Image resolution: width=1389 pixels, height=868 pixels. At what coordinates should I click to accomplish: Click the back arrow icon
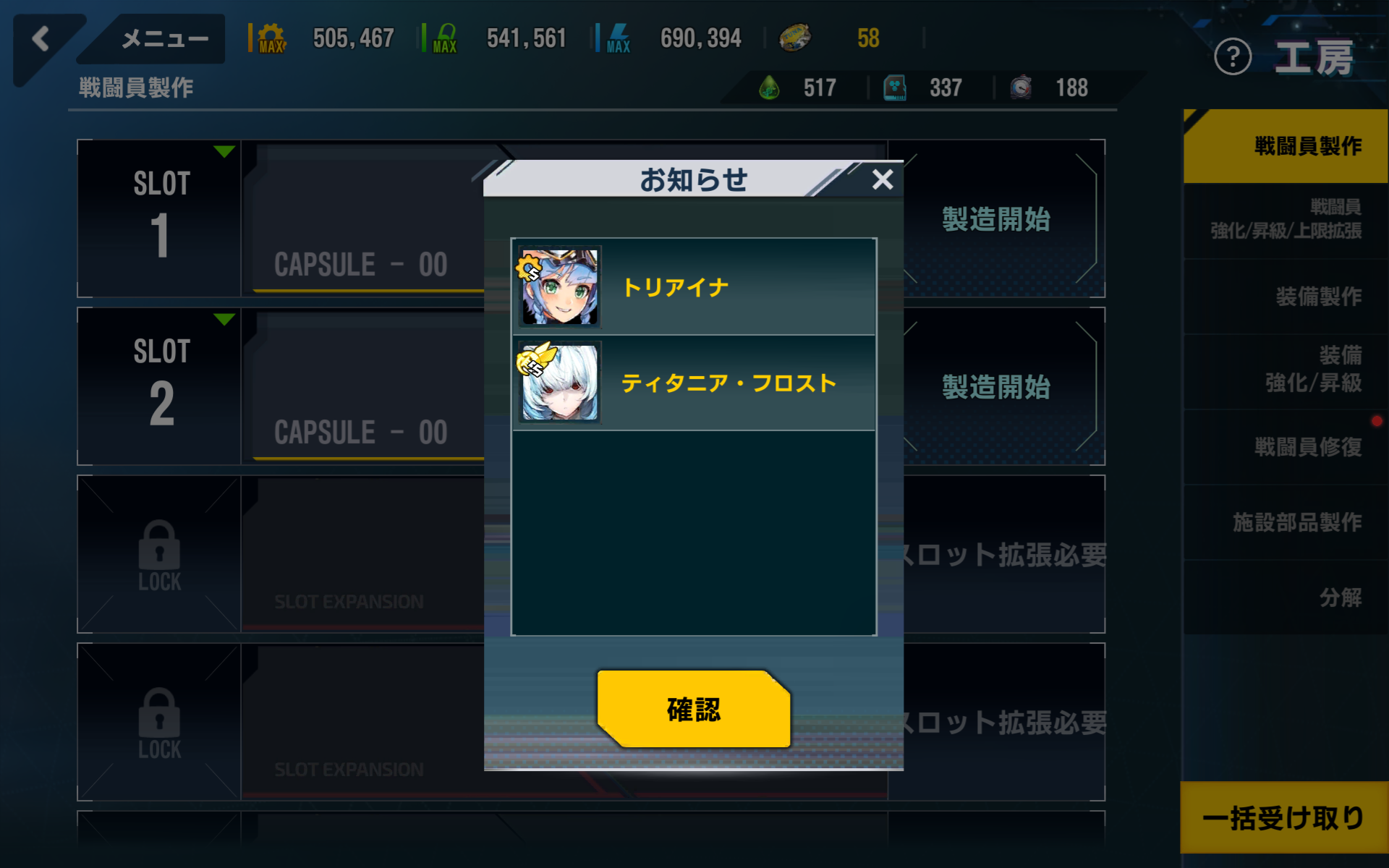click(x=41, y=38)
